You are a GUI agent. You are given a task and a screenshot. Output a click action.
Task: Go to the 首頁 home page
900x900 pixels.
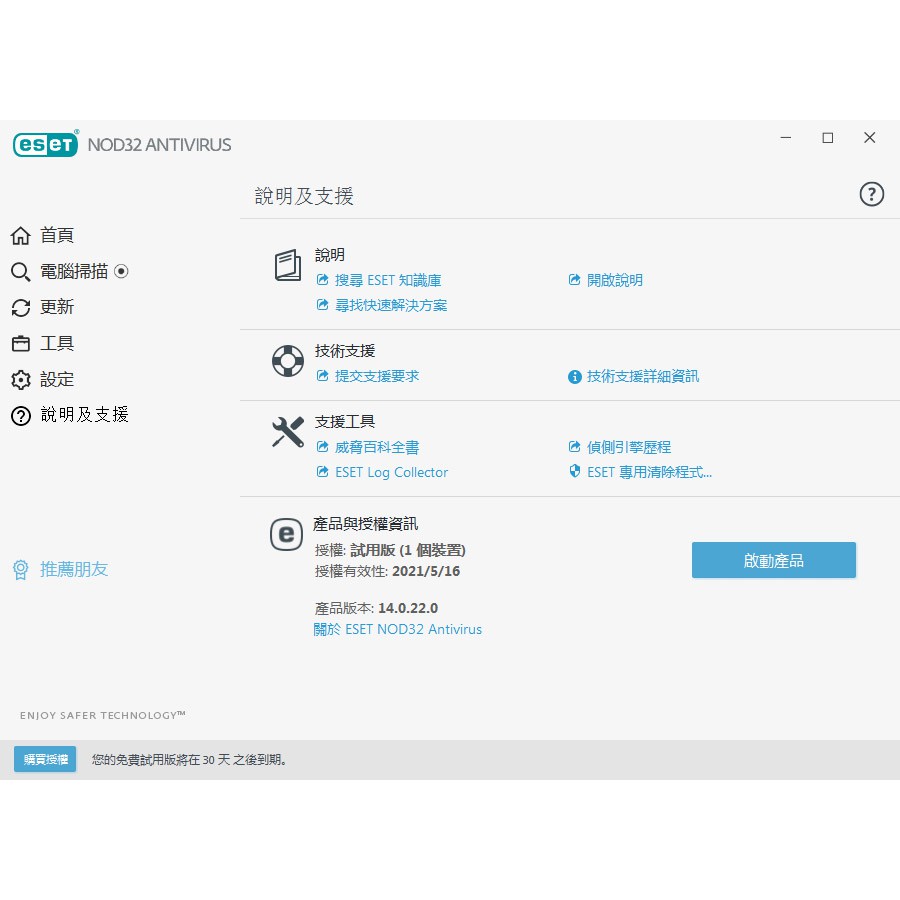(x=57, y=235)
